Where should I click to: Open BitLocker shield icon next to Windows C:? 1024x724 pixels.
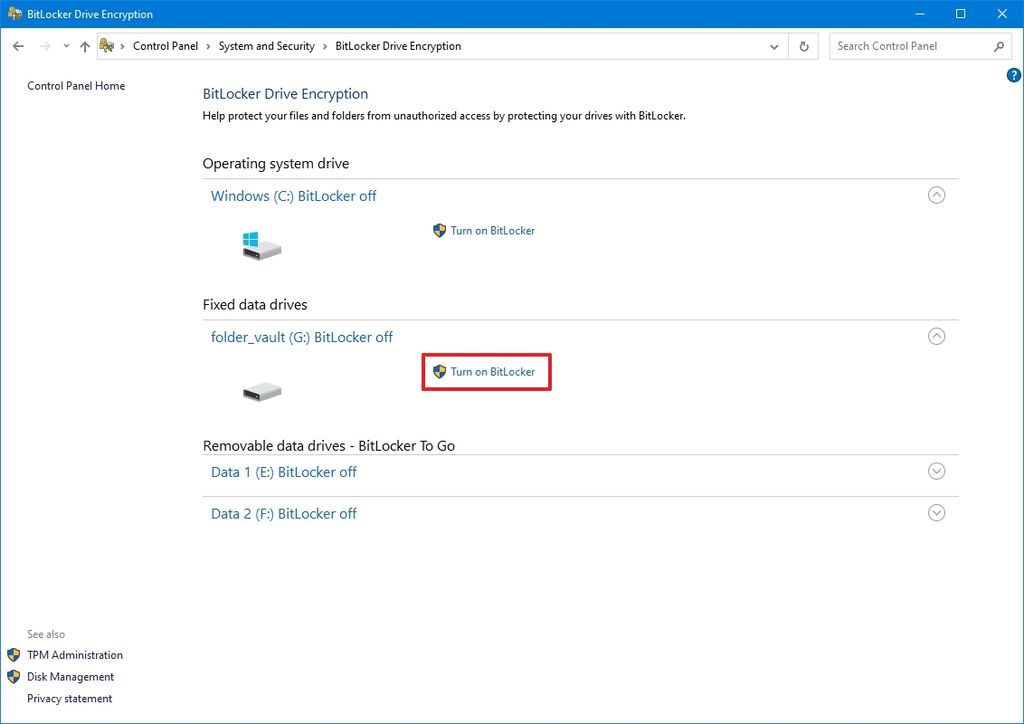[439, 230]
